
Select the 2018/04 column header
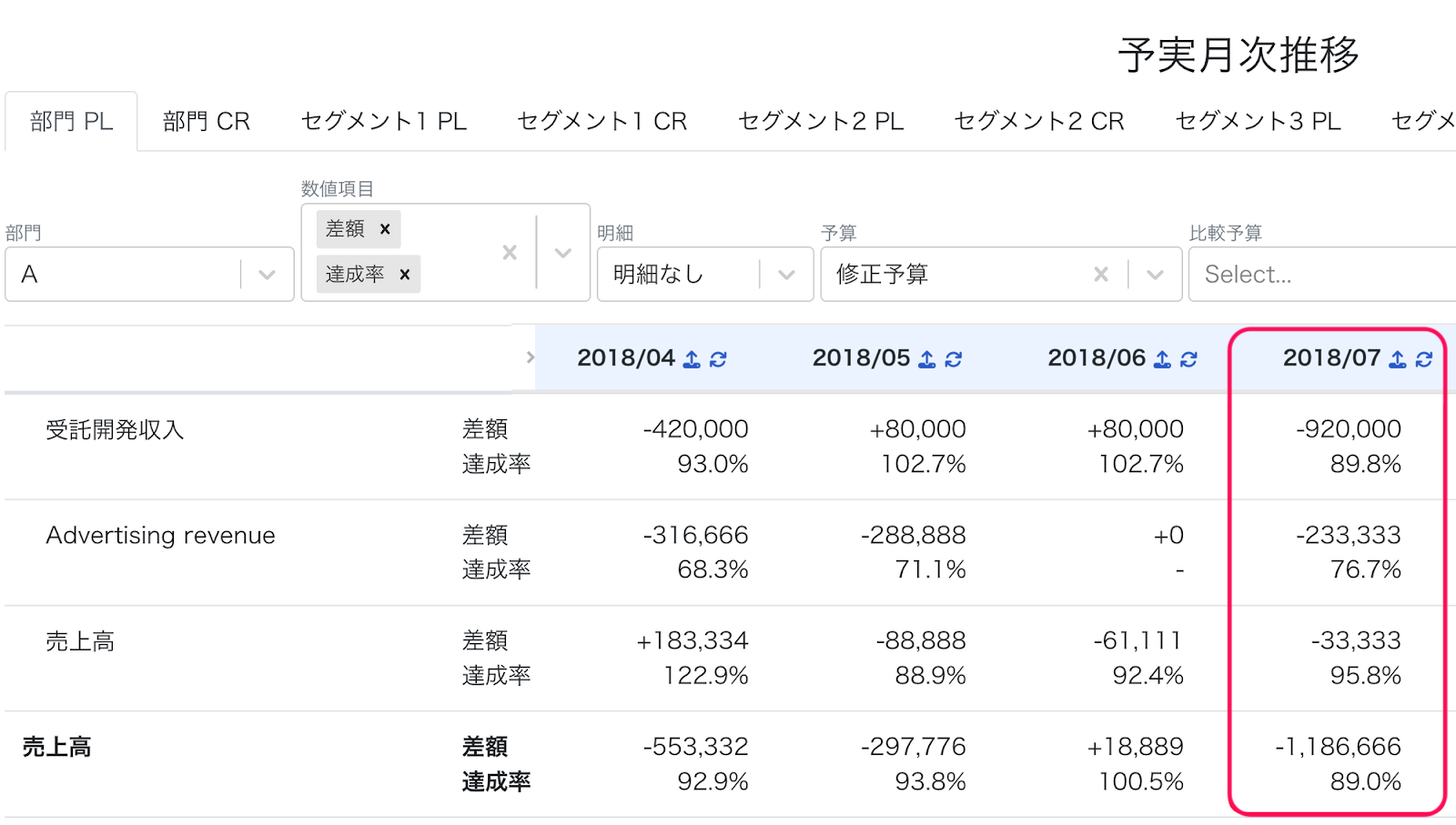pos(626,357)
